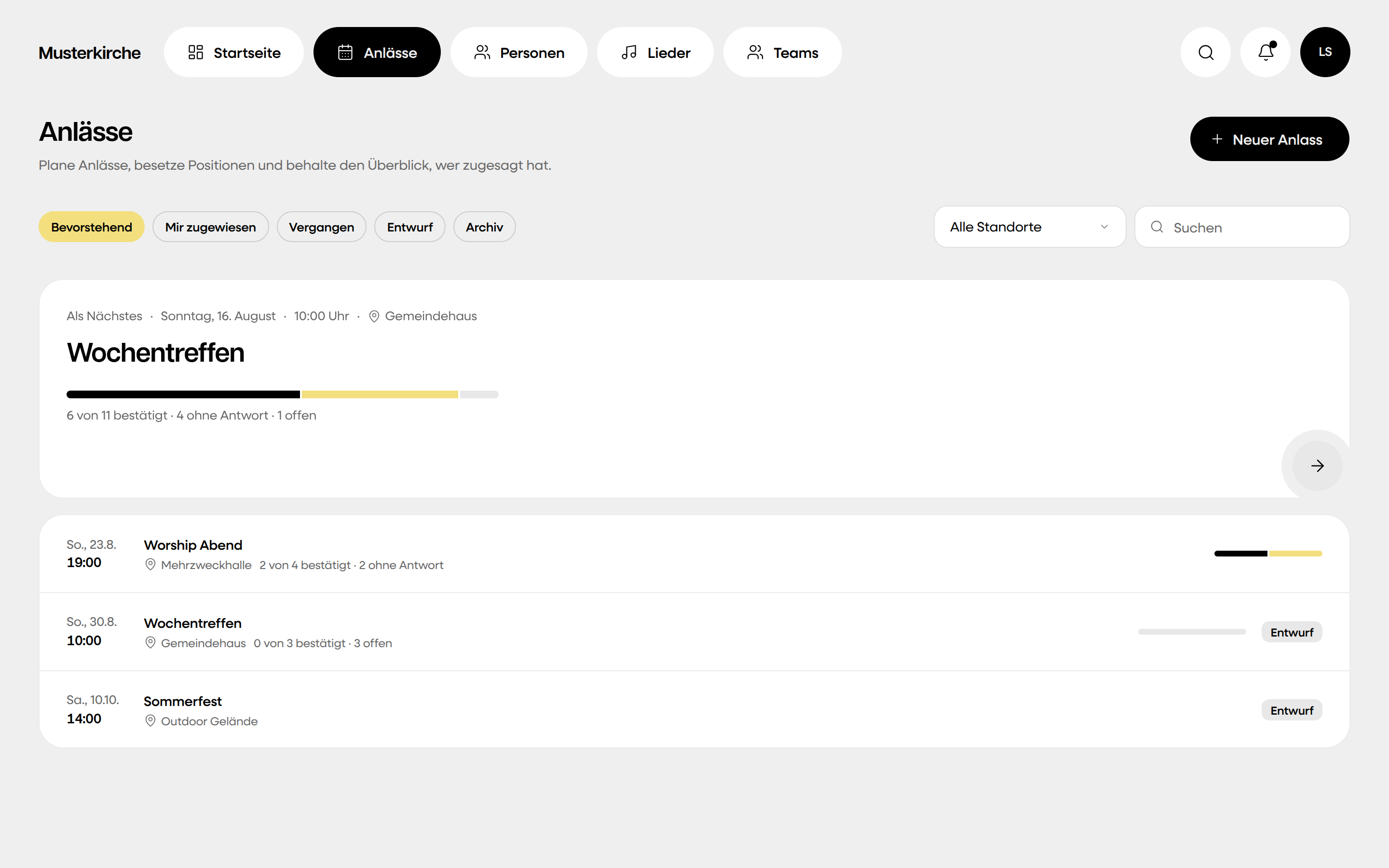The width and height of the screenshot is (1389, 868).
Task: Click the Musterkirche logo
Action: (90, 53)
